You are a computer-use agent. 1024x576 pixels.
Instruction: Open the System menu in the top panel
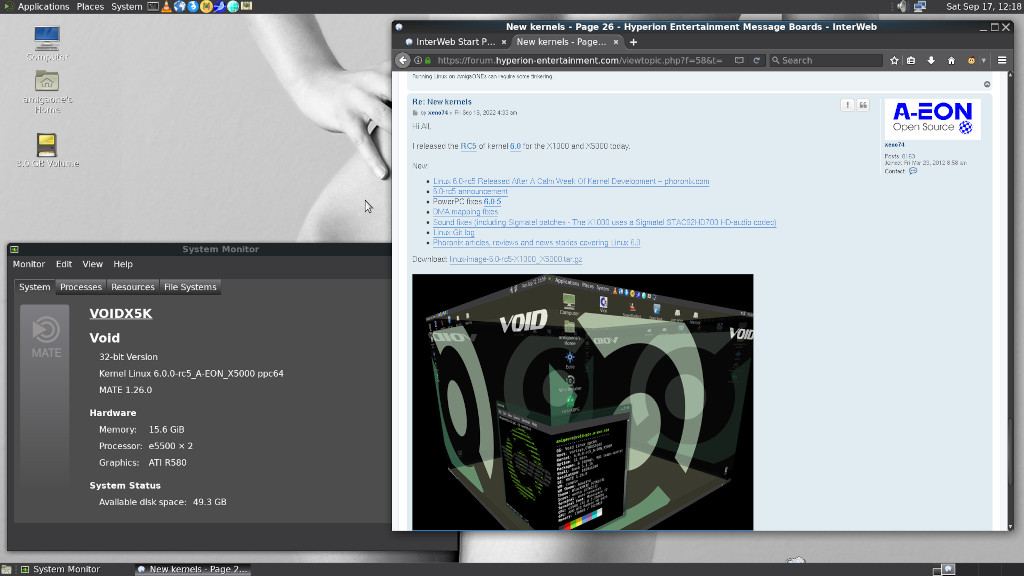127,7
